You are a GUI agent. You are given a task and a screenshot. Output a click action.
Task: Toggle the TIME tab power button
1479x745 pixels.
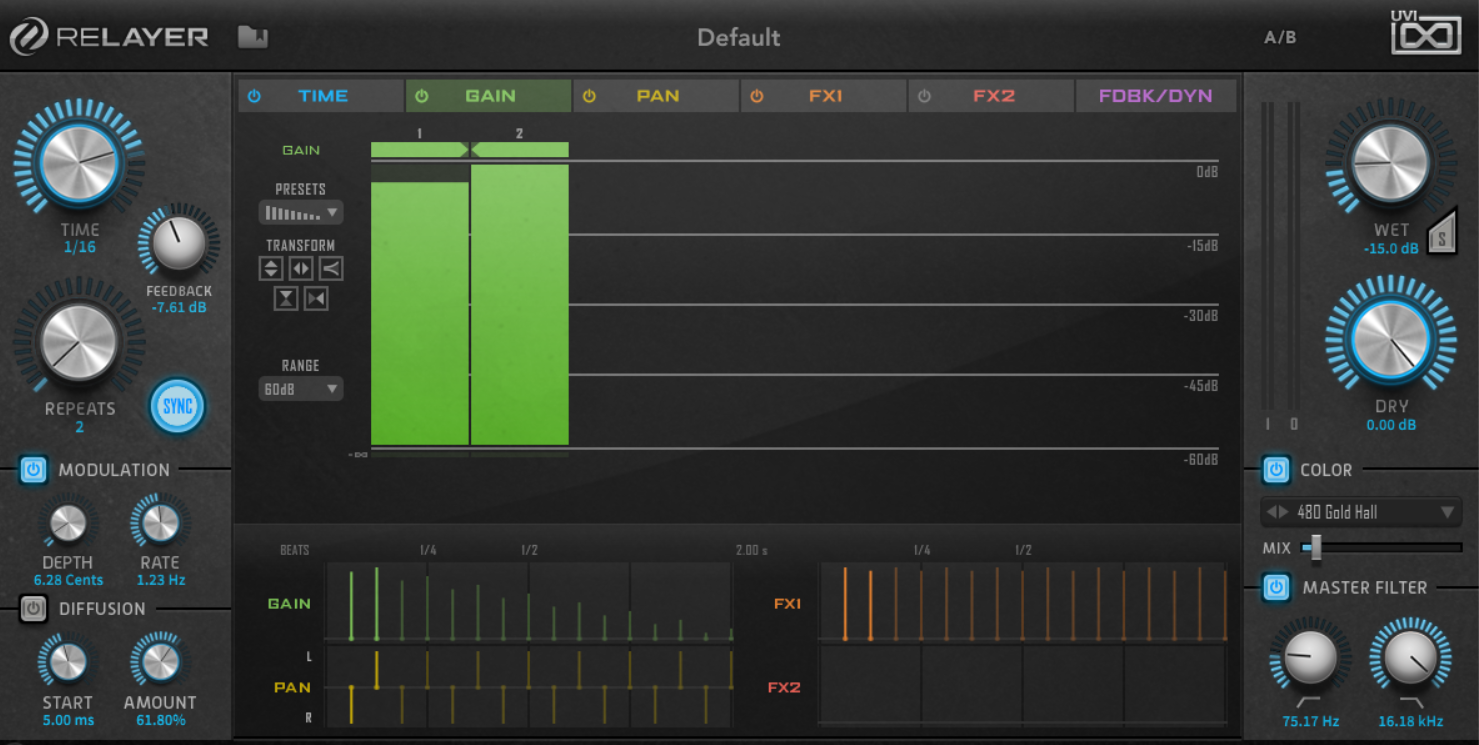pos(254,96)
